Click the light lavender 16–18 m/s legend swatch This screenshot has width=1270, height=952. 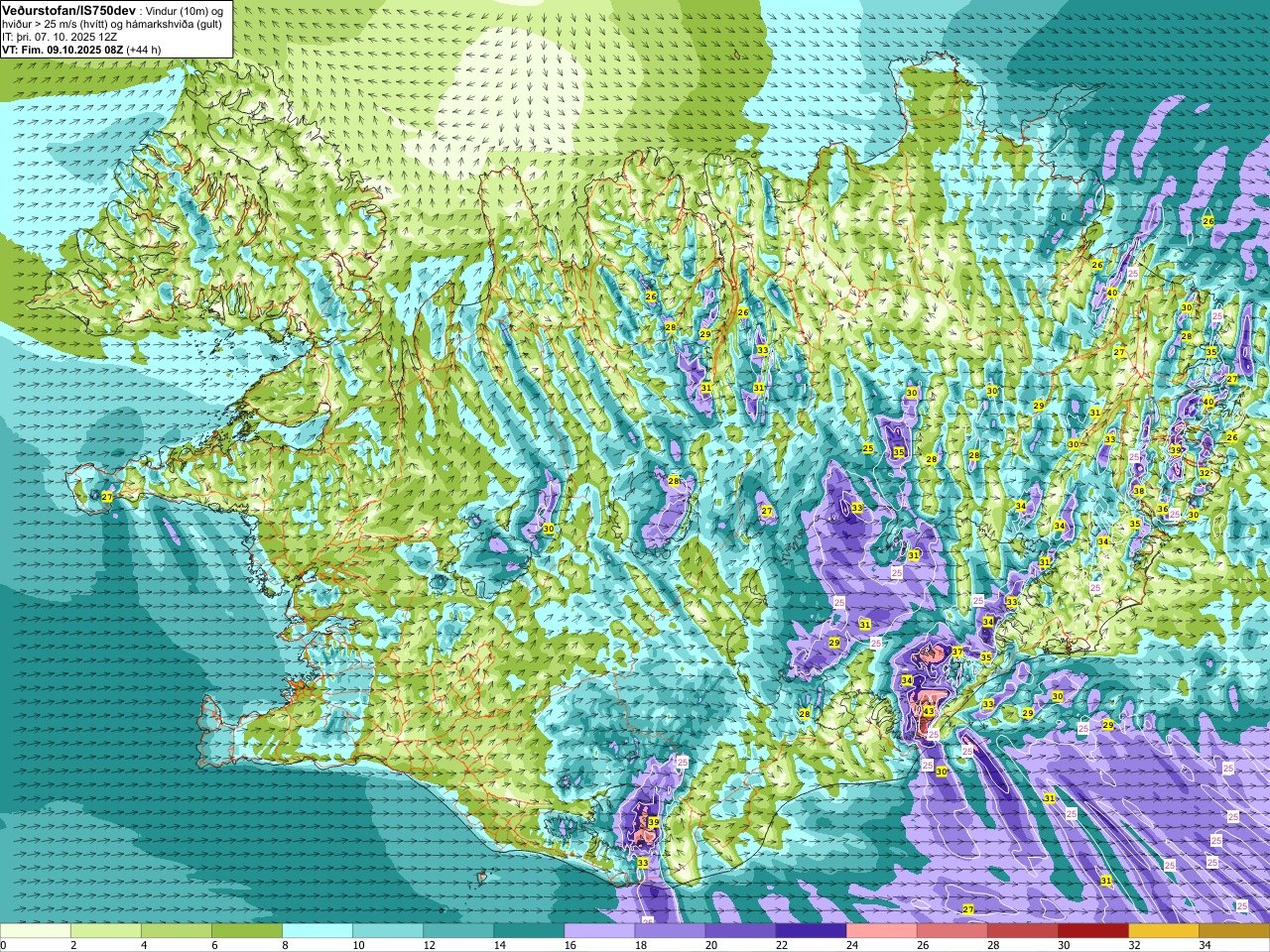pos(599,930)
